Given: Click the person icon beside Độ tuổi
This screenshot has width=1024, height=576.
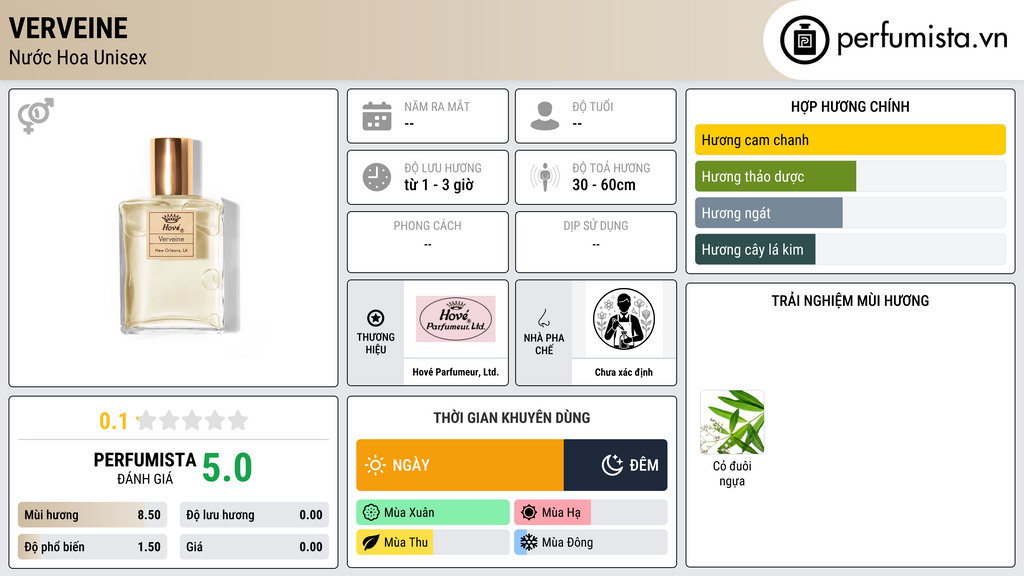Looking at the screenshot, I should pos(545,116).
